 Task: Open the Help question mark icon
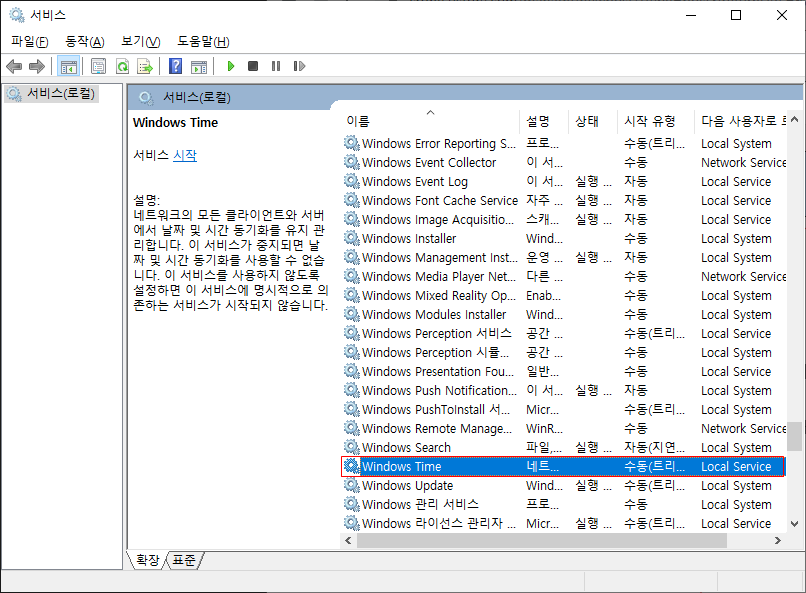175,66
